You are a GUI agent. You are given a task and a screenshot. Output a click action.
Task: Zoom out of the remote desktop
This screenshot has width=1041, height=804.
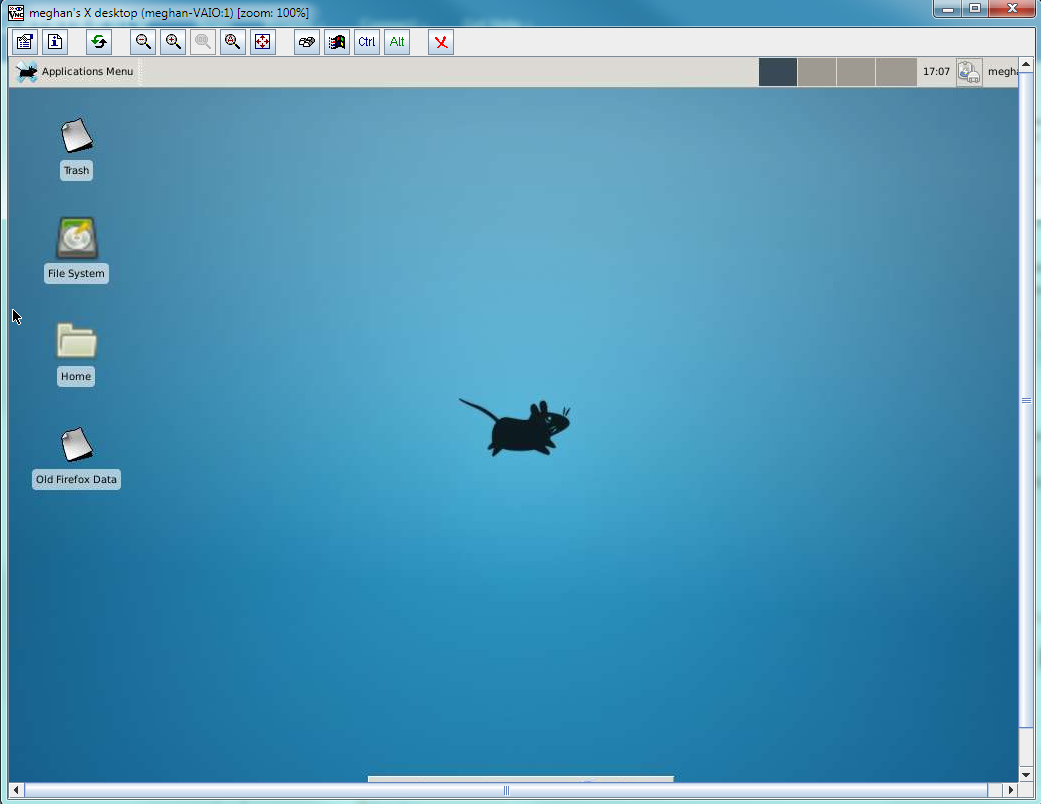tap(143, 42)
